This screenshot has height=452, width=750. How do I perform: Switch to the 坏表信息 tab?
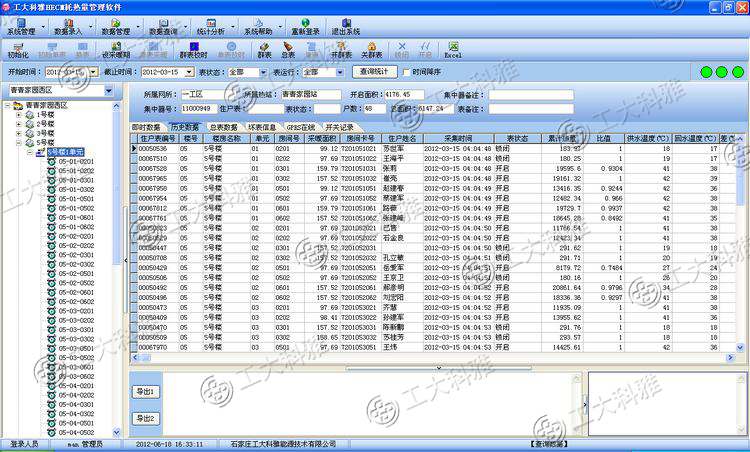(x=262, y=127)
